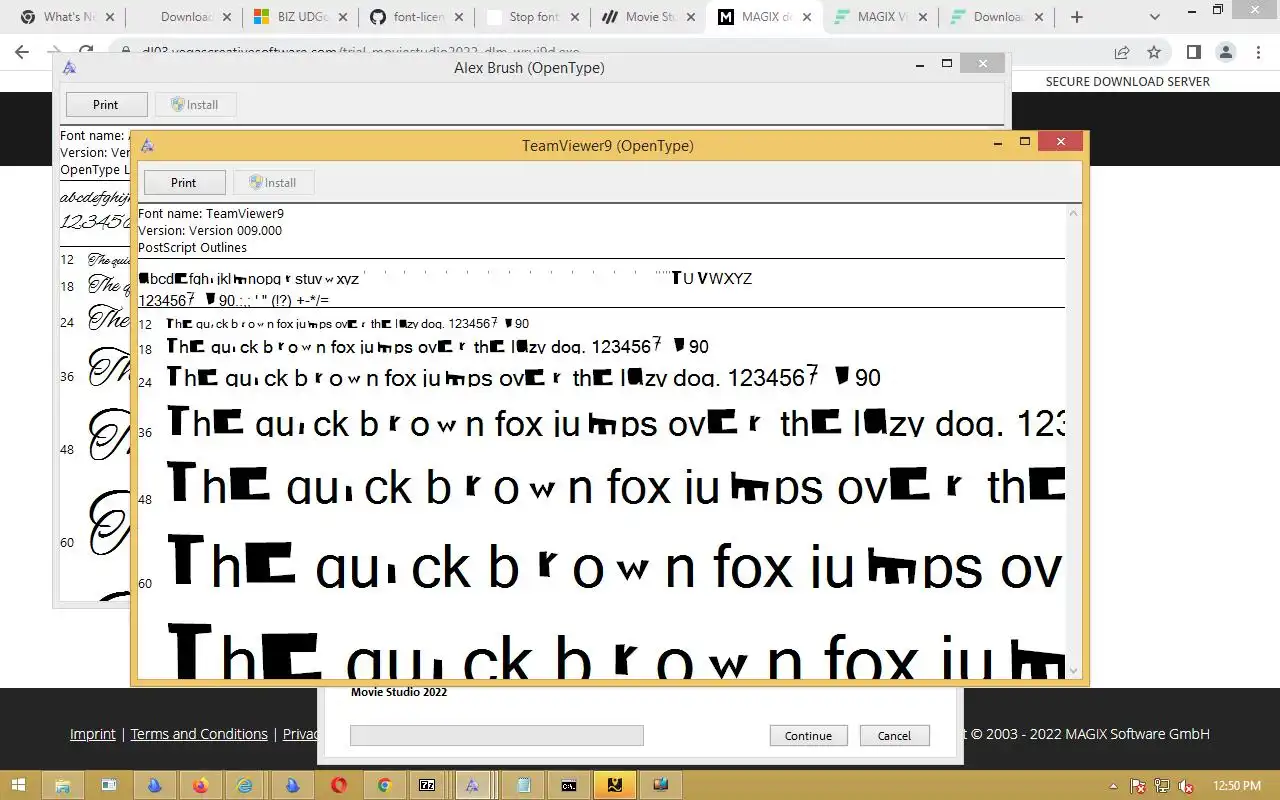Open Internet Explorer from the taskbar
The height and width of the screenshot is (800, 1280).
click(x=246, y=785)
